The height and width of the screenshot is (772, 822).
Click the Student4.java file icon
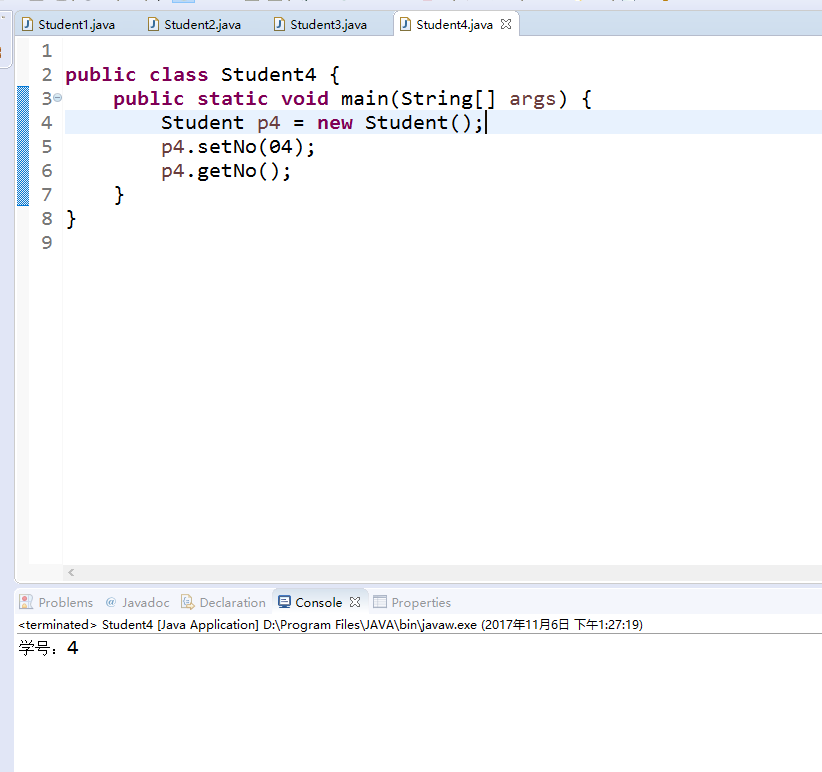(405, 24)
